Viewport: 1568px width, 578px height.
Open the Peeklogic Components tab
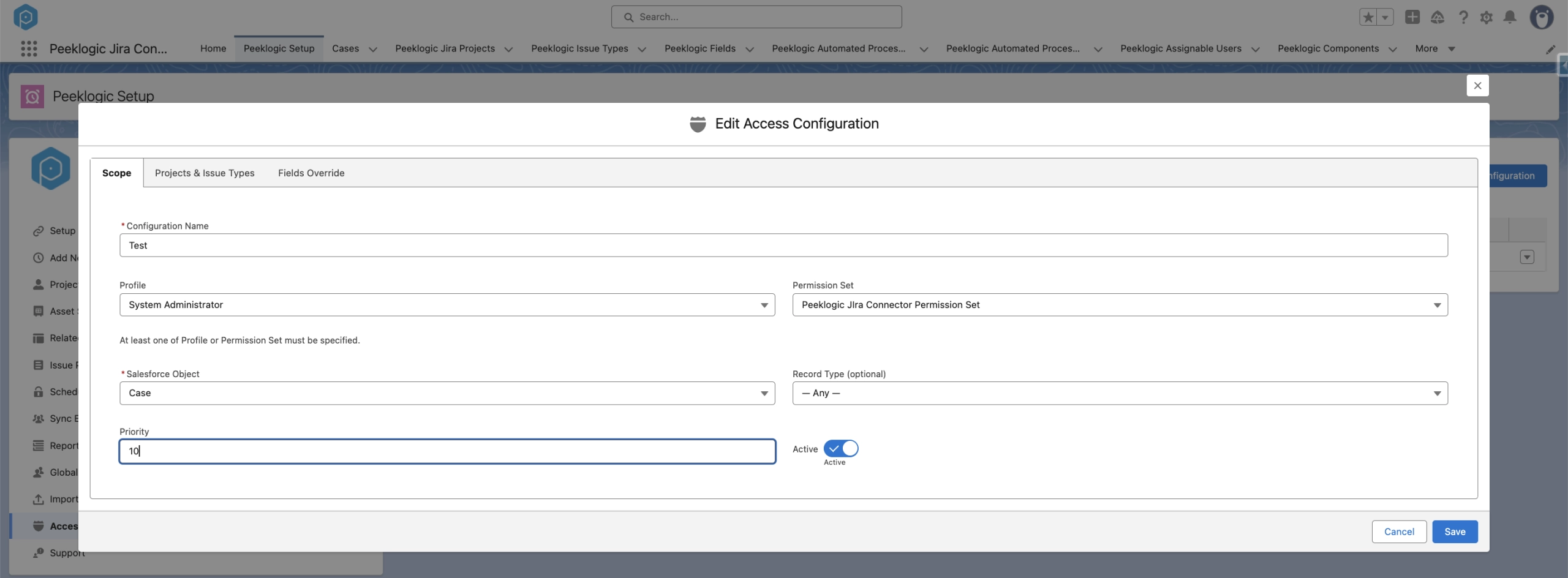point(1328,48)
